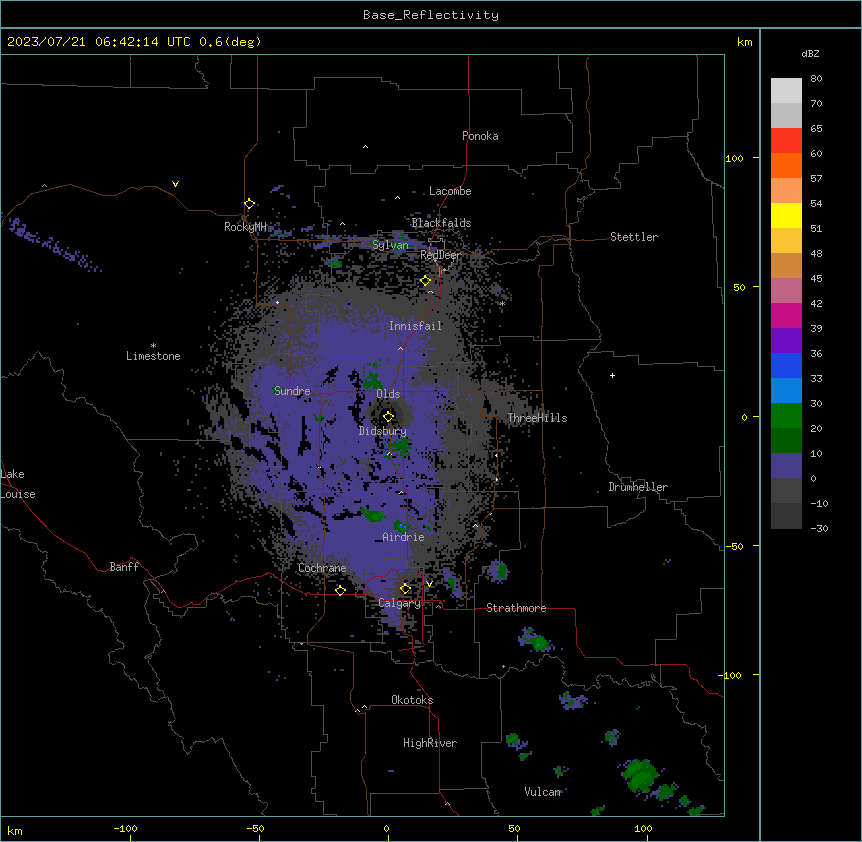Click the yellow diamond marker below RedDeer
Screen dimensions: 862x842
pyautogui.click(x=425, y=281)
